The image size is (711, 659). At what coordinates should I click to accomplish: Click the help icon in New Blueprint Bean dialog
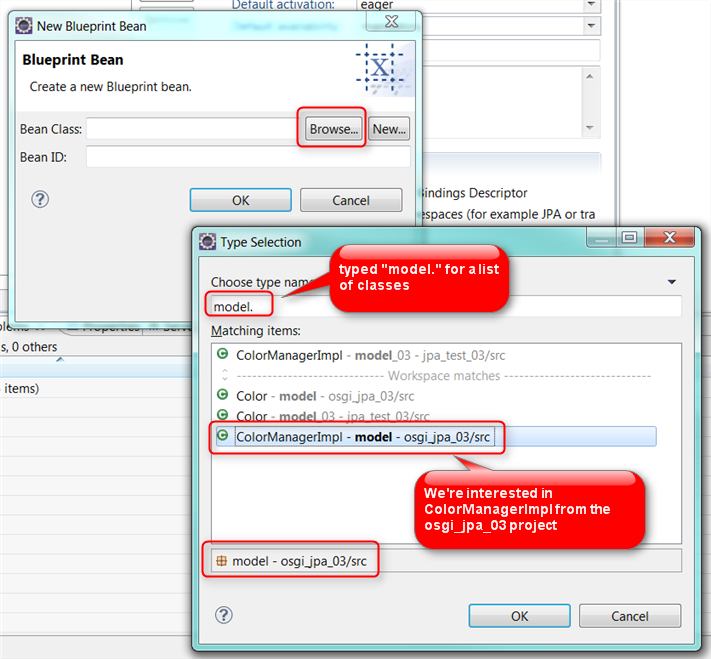pos(41,200)
